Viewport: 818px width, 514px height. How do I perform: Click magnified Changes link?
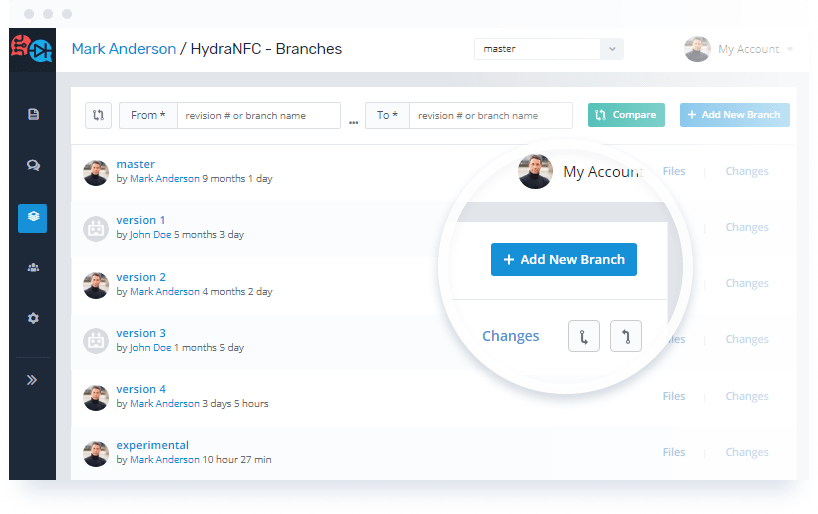pos(510,336)
